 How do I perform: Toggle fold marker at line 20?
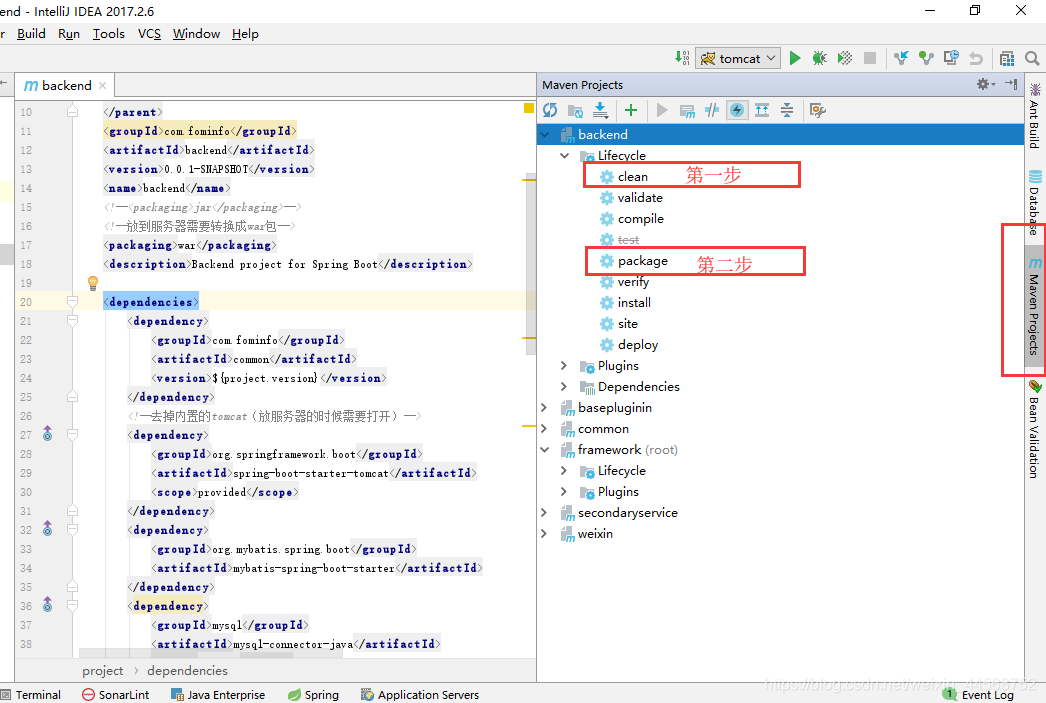coord(72,301)
